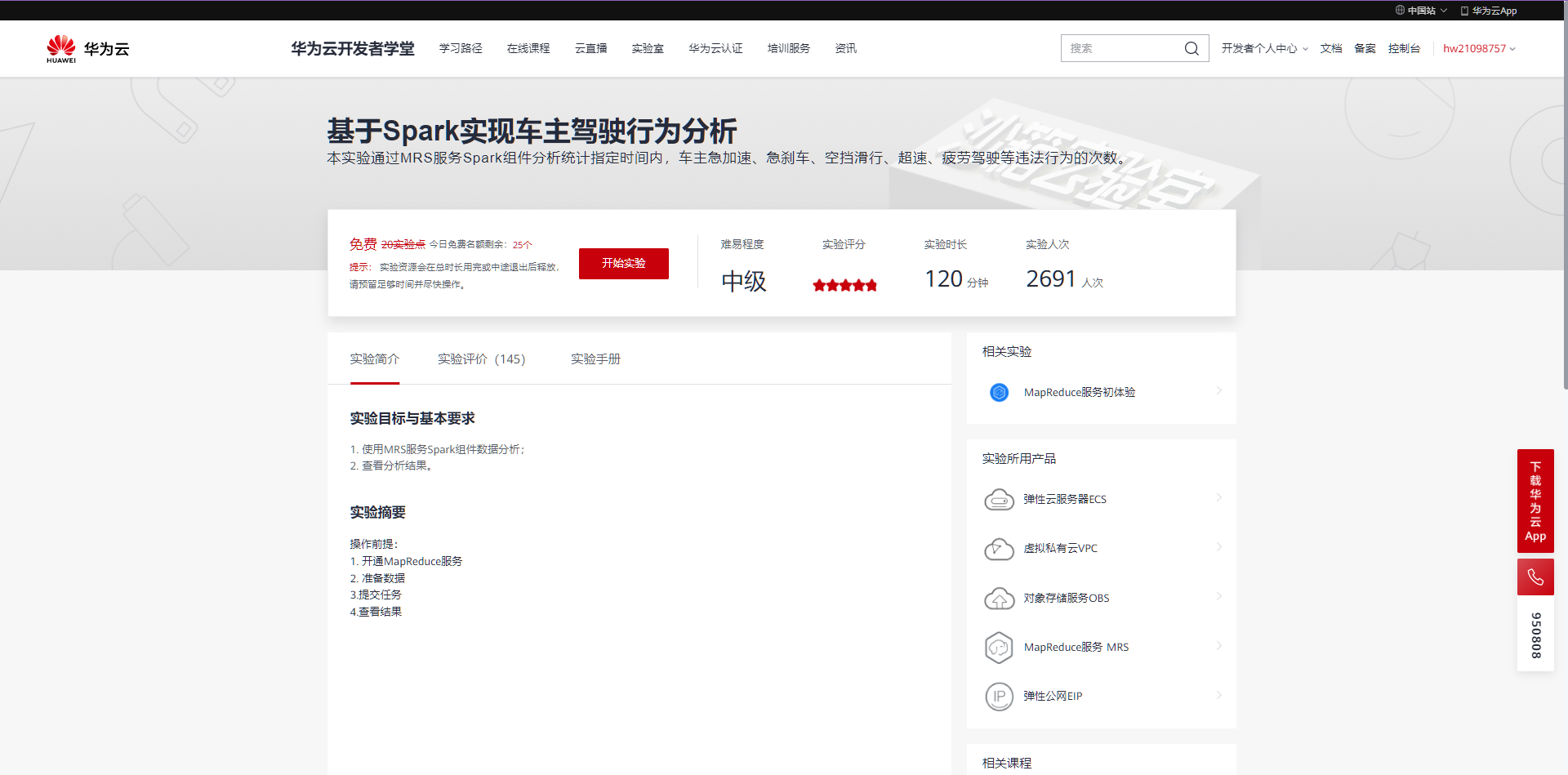Click the arrow on 虚拟私有云VPC row

click(1218, 547)
